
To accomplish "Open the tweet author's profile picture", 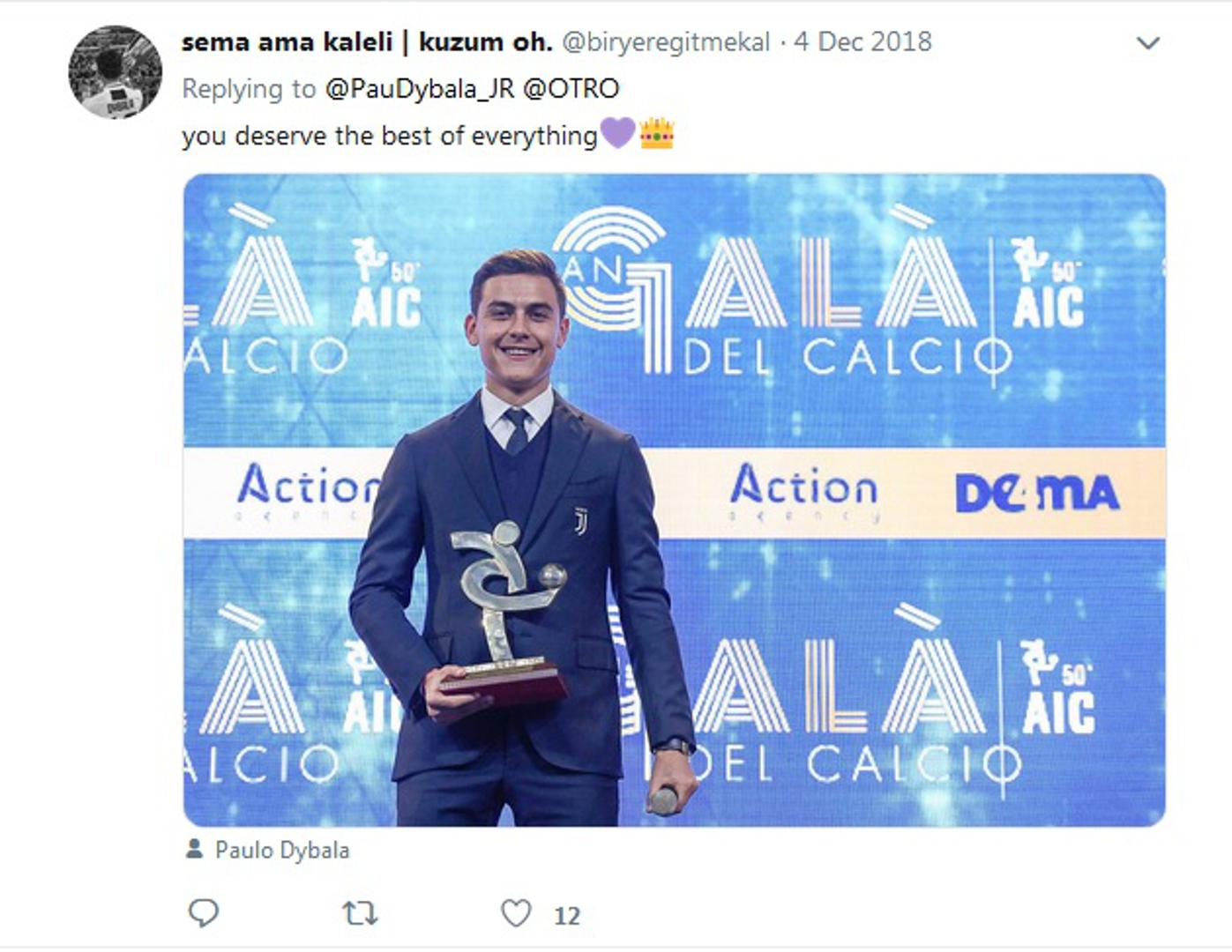I will coord(116,72).
